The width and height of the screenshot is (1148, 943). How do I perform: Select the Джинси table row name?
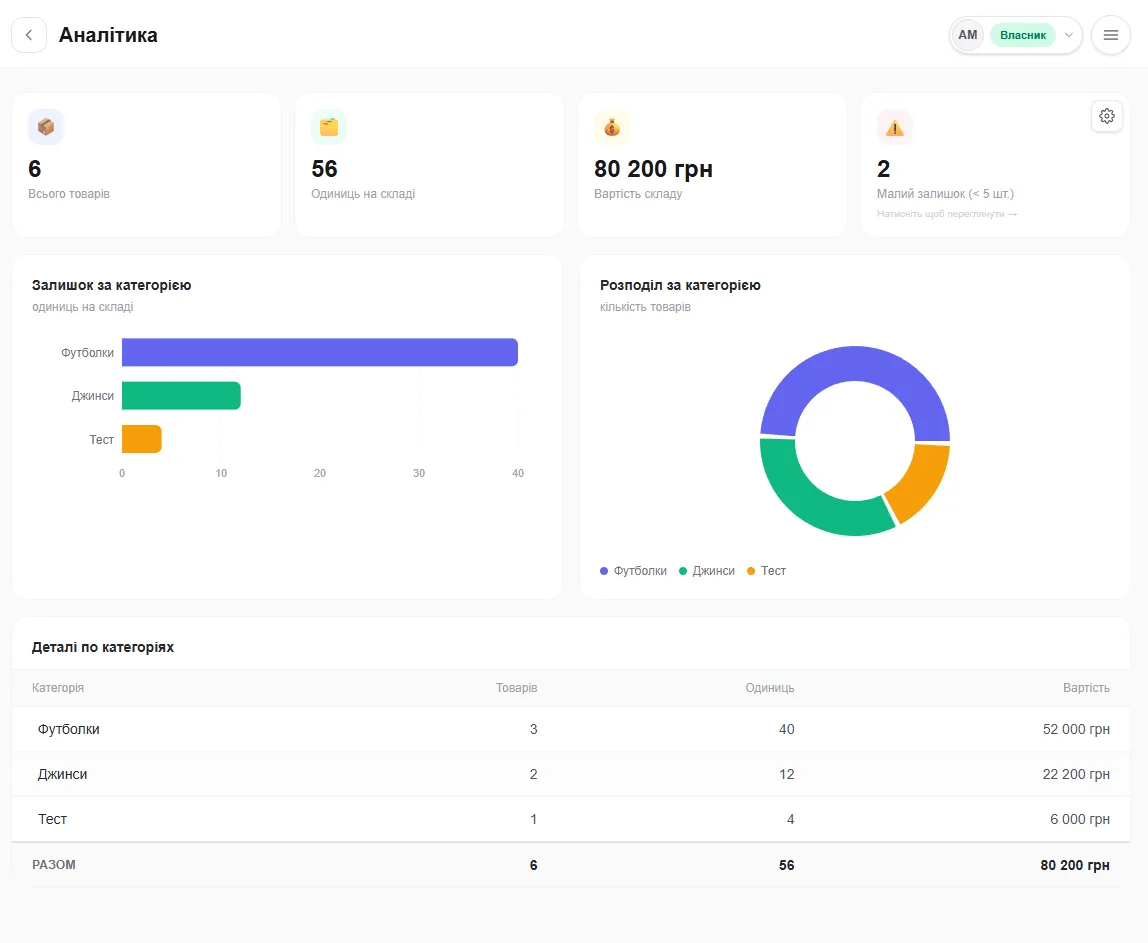pyautogui.click(x=62, y=775)
